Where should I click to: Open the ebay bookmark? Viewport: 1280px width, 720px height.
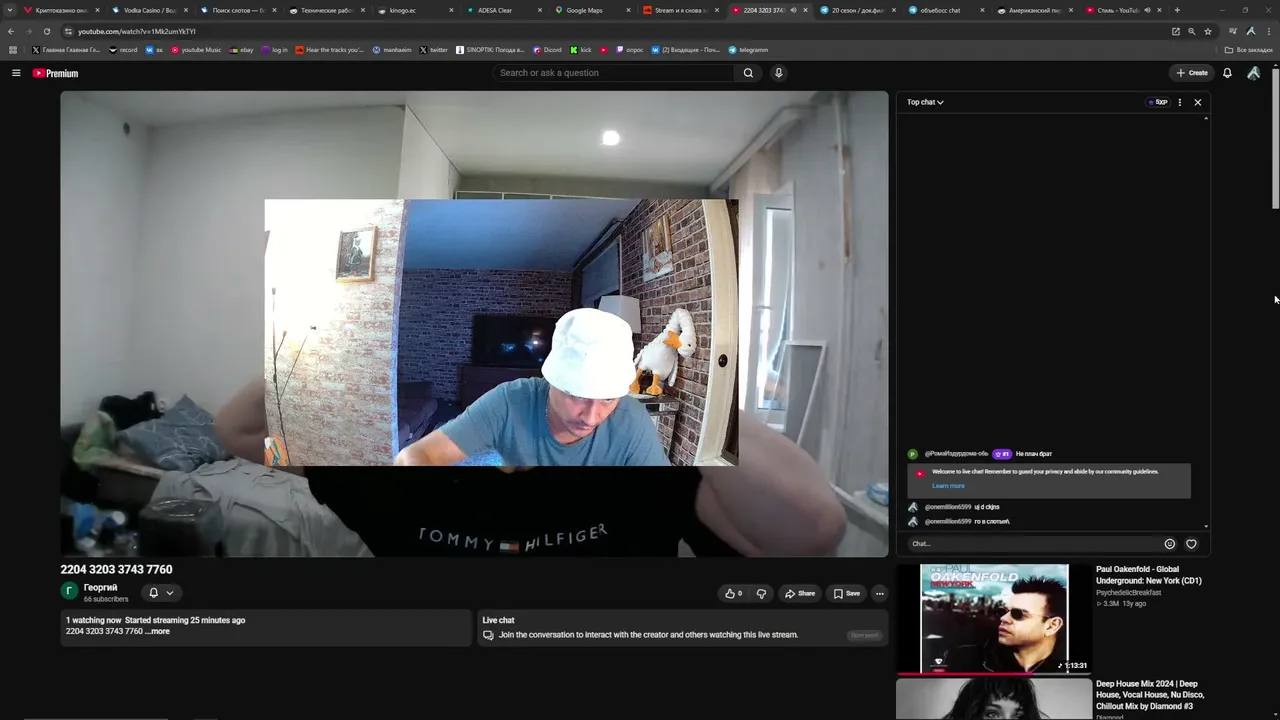click(x=241, y=50)
